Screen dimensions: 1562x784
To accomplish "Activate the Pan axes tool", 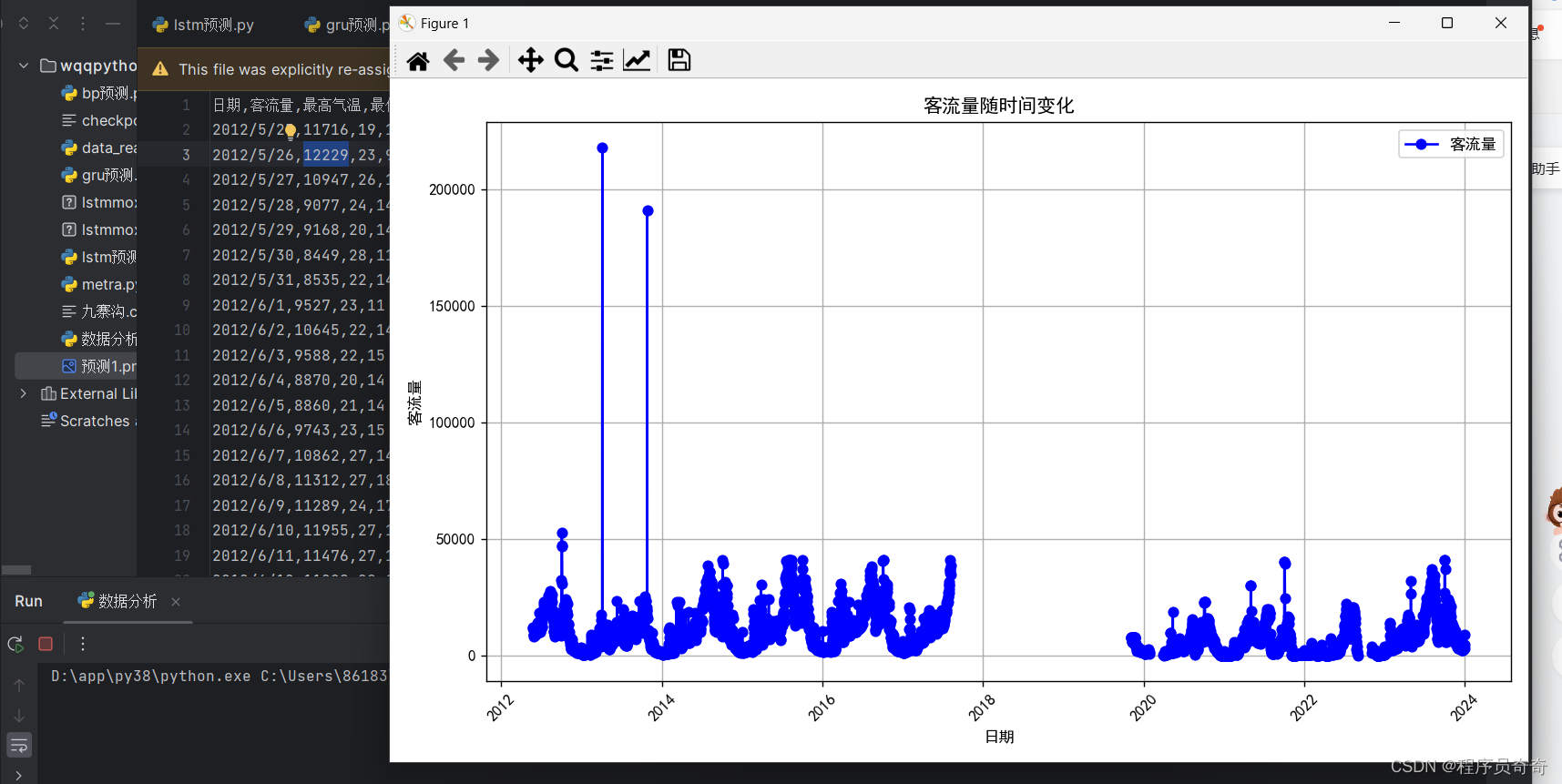I will [x=531, y=61].
